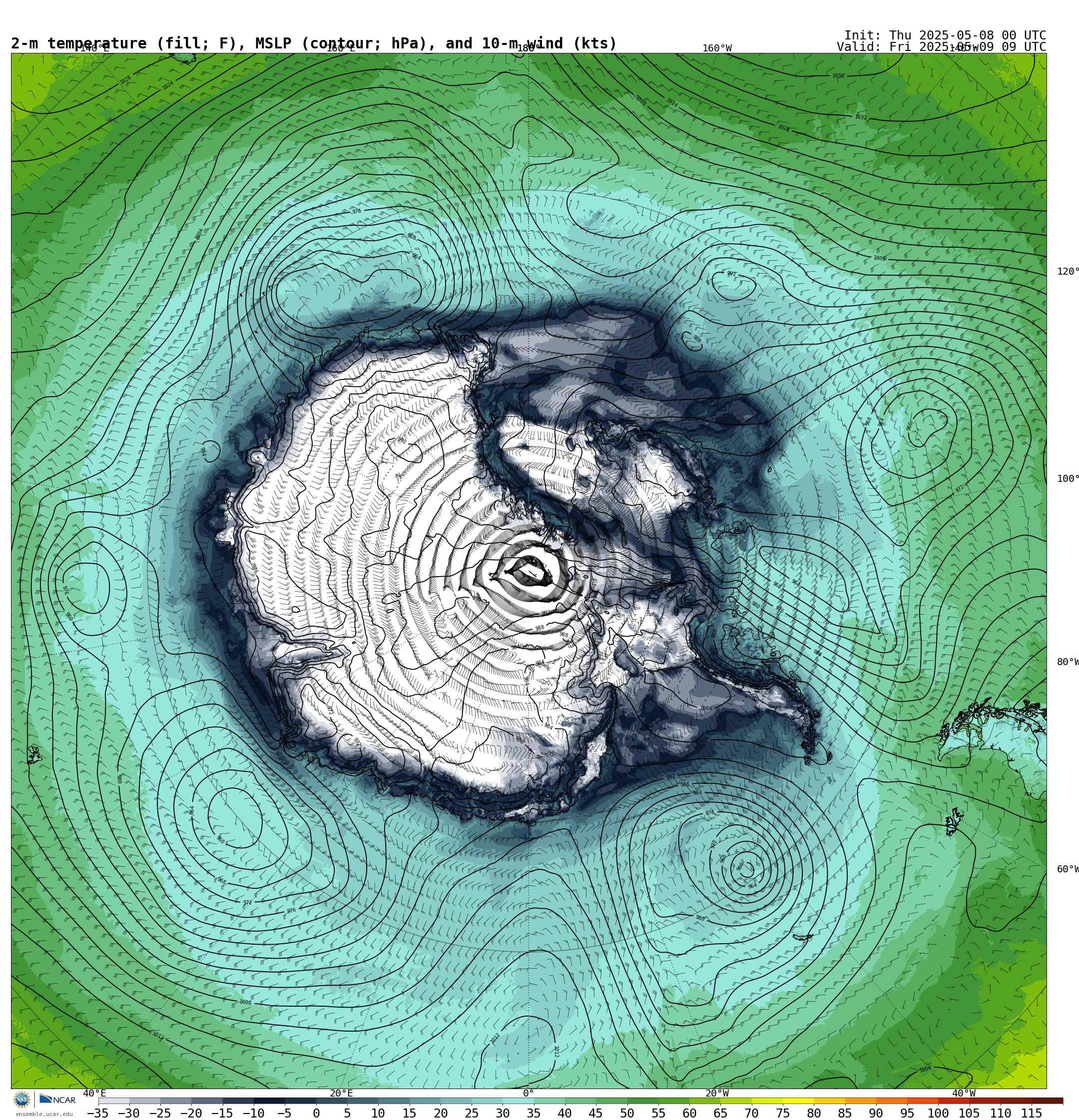Click the right-edge longitude label '120°'
The height and width of the screenshot is (1120, 1079).
pyautogui.click(x=1068, y=272)
